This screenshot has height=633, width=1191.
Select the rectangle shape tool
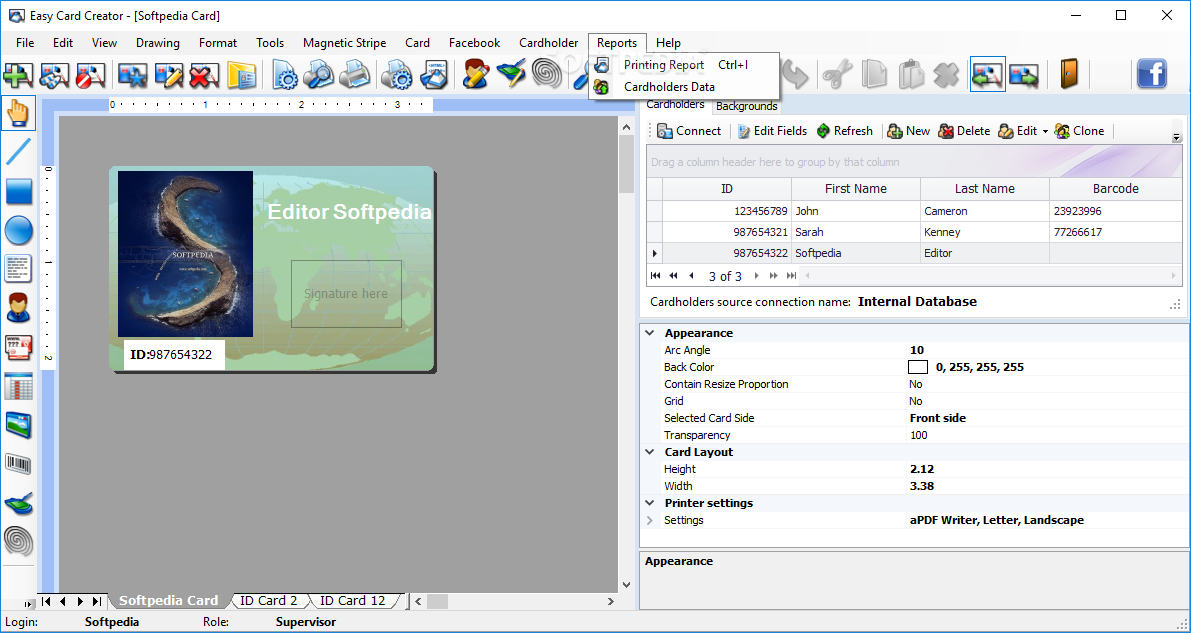pos(18,191)
